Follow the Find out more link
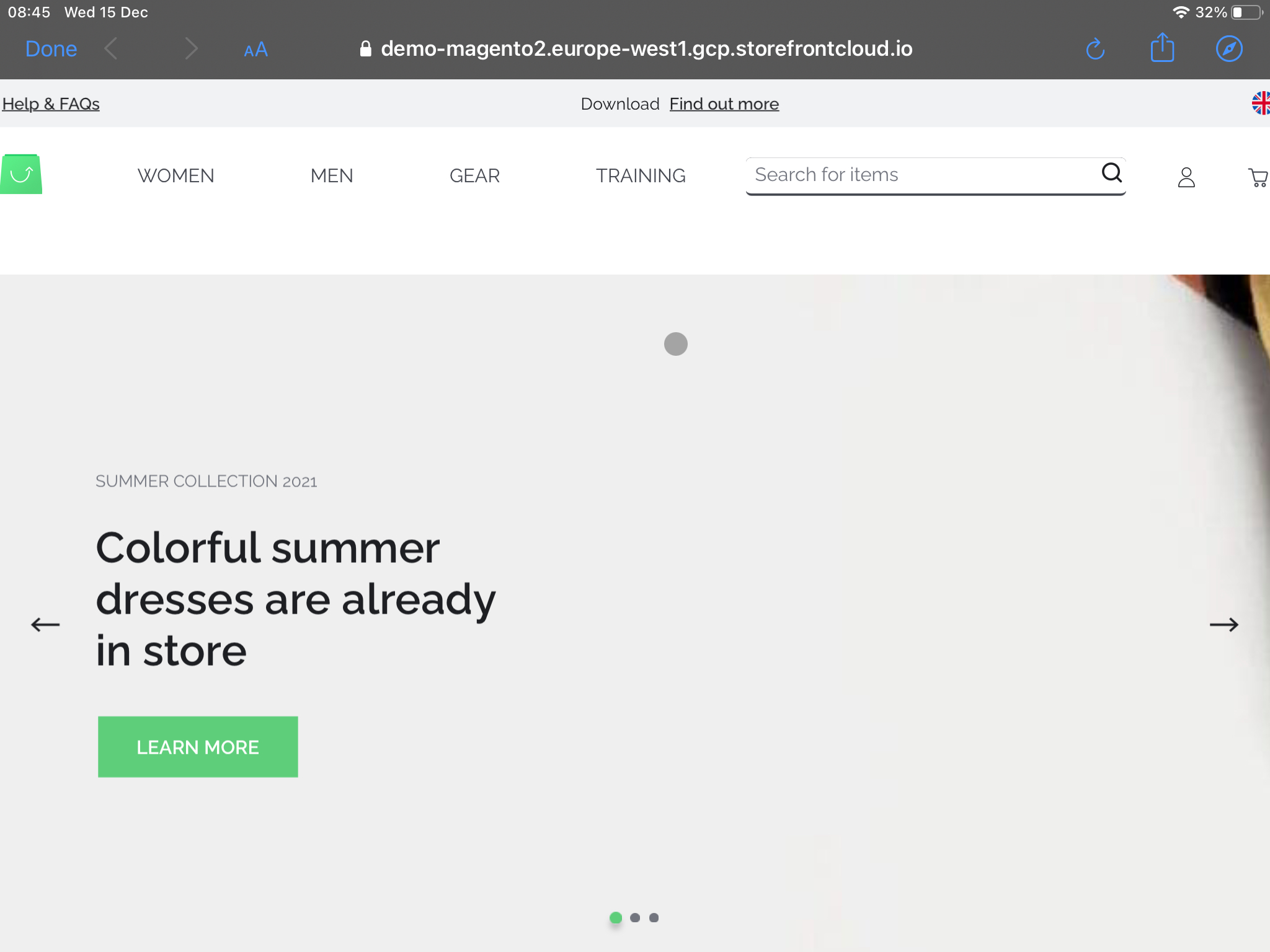1270x952 pixels. coord(724,104)
